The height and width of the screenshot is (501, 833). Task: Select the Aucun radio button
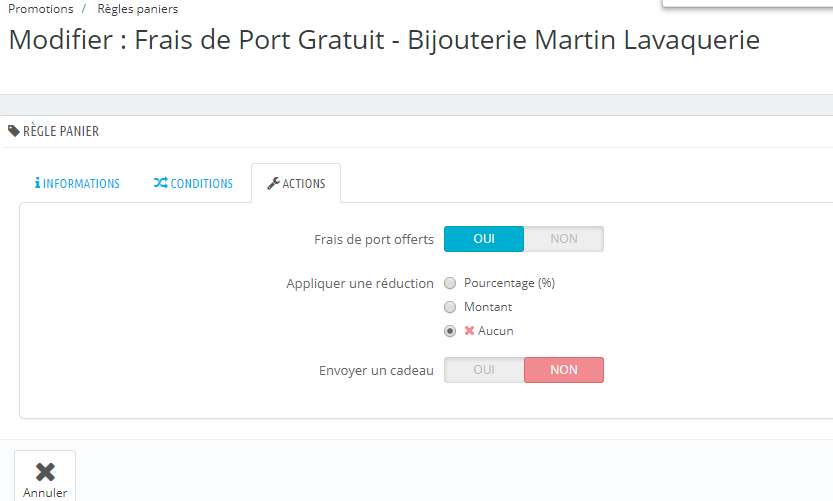tap(450, 331)
